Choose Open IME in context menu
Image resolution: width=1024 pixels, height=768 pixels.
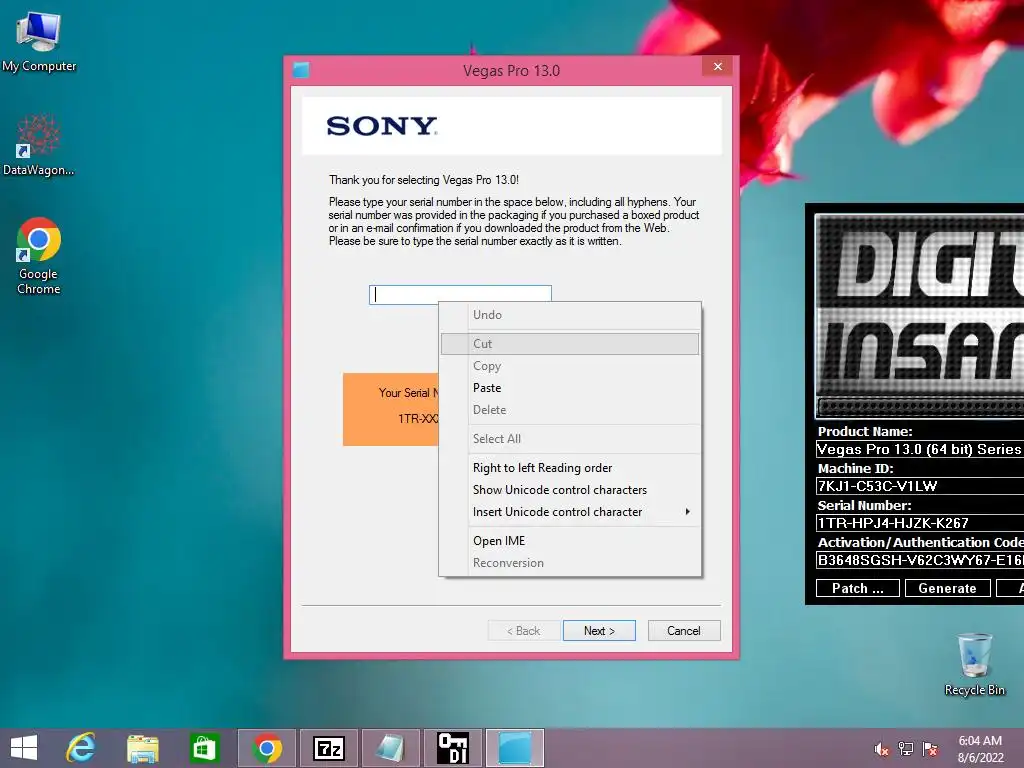click(569, 541)
